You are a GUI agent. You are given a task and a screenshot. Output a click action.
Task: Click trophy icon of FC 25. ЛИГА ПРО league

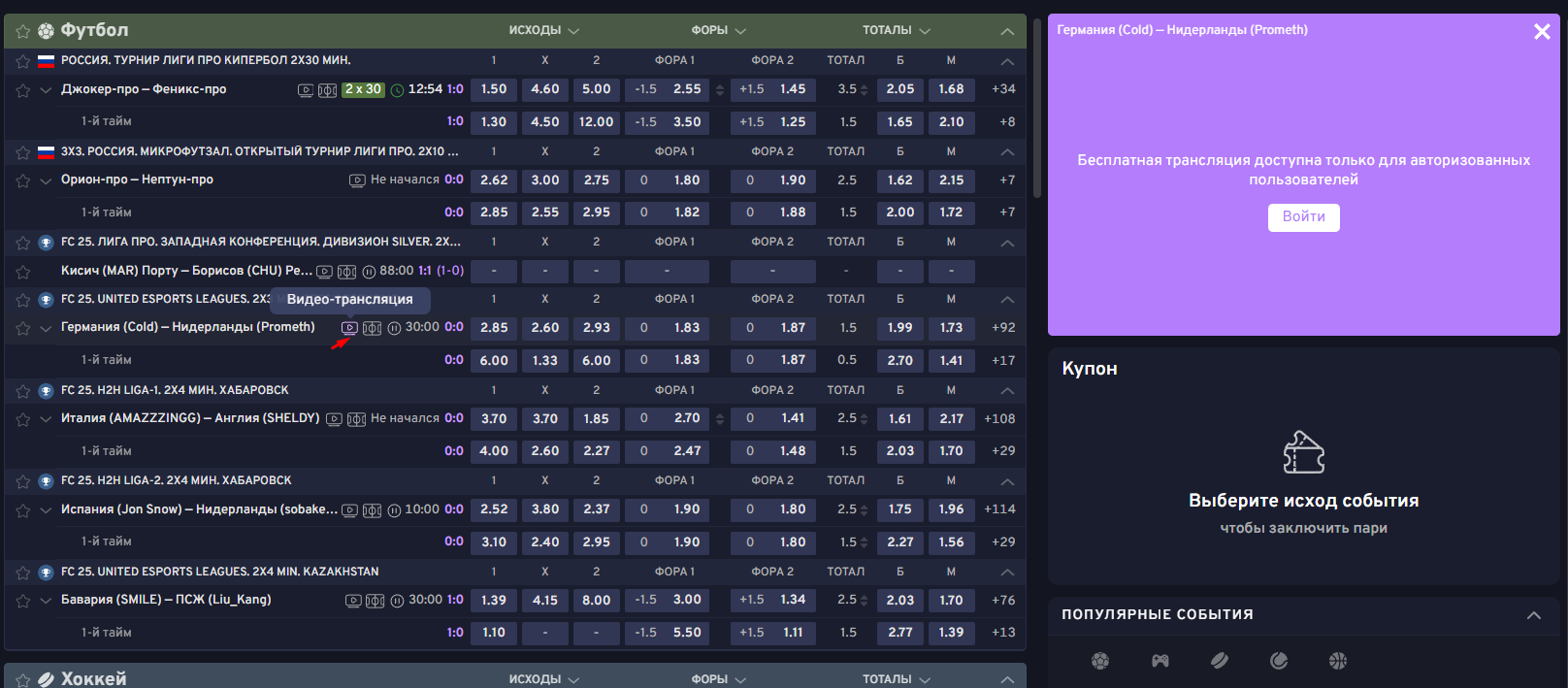(x=46, y=243)
